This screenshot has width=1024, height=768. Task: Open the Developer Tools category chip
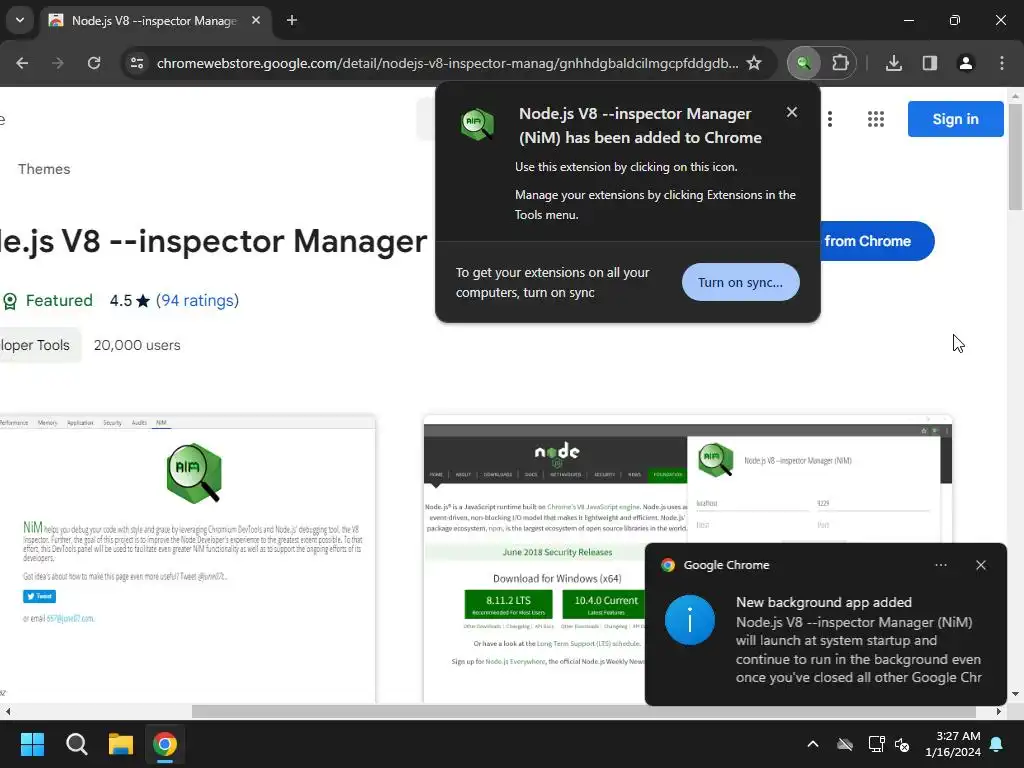(40, 345)
